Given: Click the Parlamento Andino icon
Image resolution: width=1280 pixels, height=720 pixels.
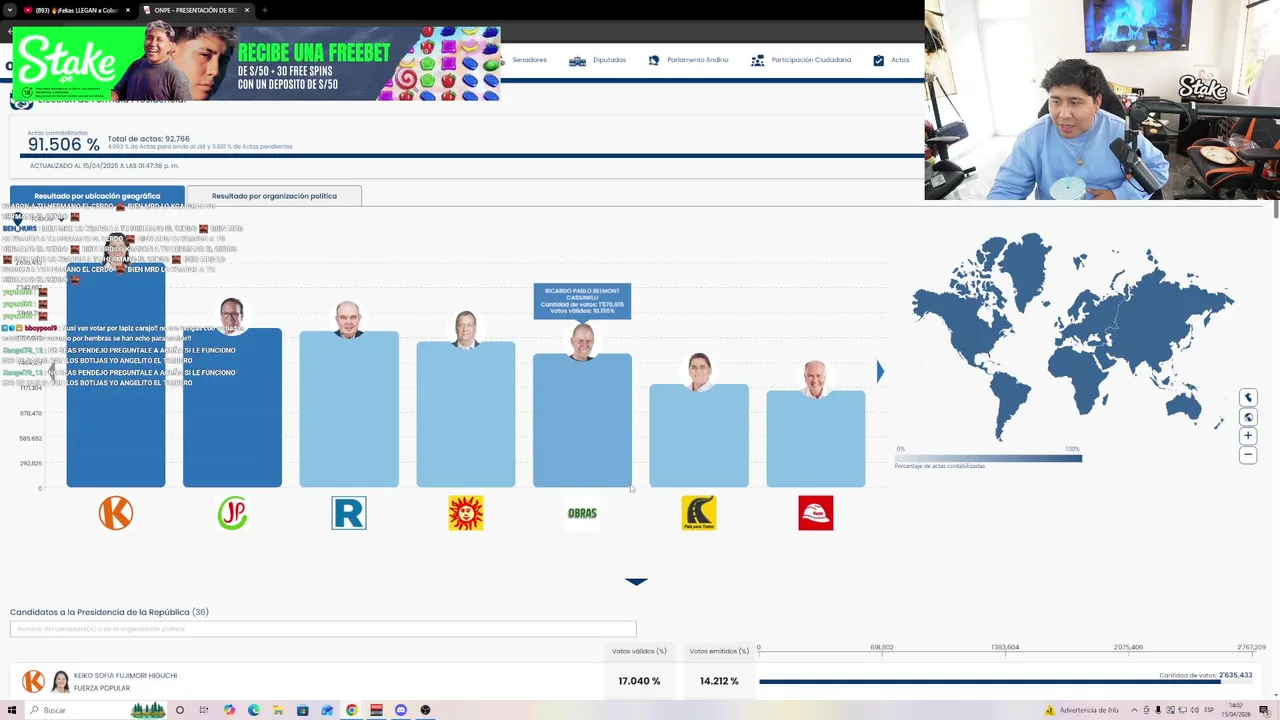Looking at the screenshot, I should click(654, 60).
